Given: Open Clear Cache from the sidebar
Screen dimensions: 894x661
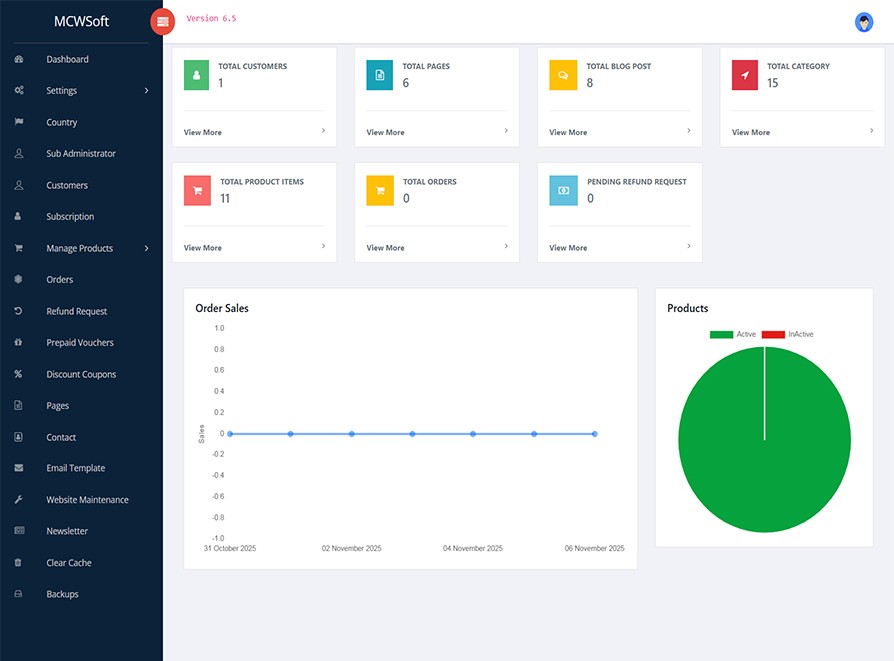Looking at the screenshot, I should pyautogui.click(x=69, y=563).
